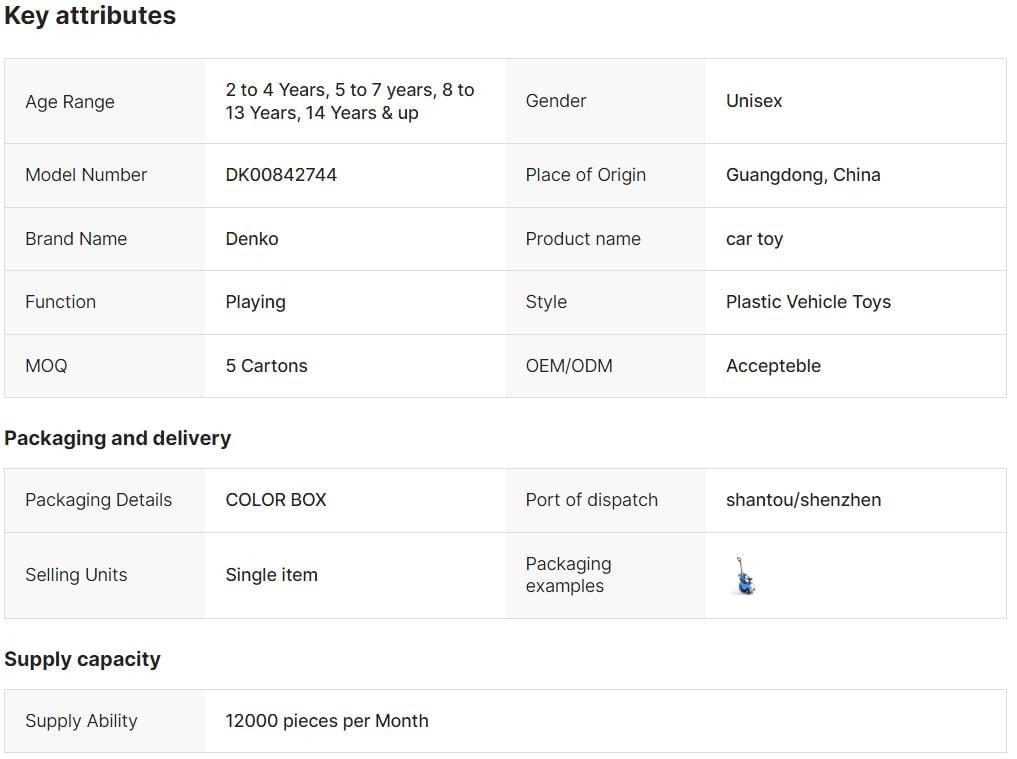This screenshot has width=1017, height=759.
Task: Select the COLOR BOX packaging details value
Action: pos(276,500)
